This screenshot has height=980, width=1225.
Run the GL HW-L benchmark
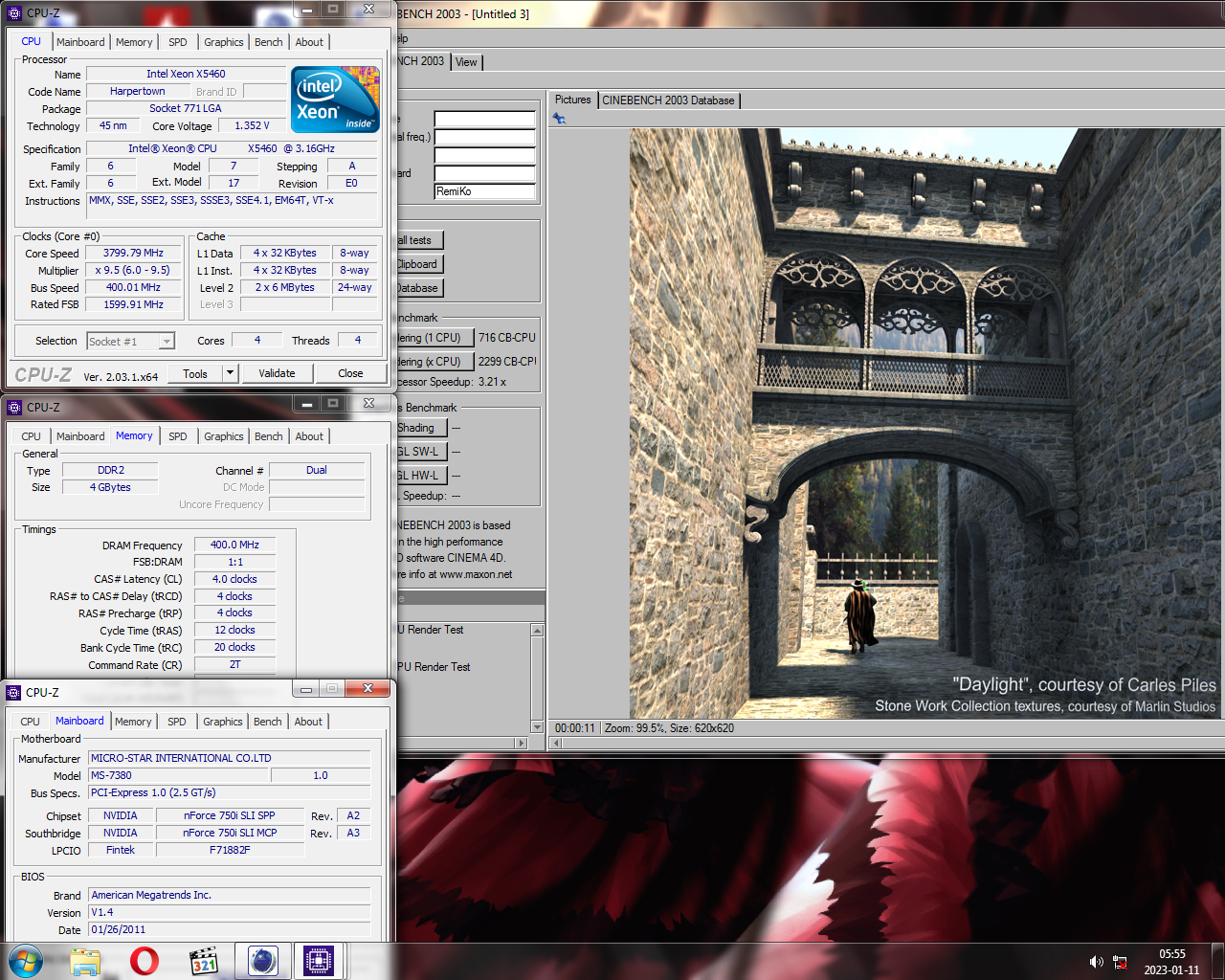tap(421, 476)
